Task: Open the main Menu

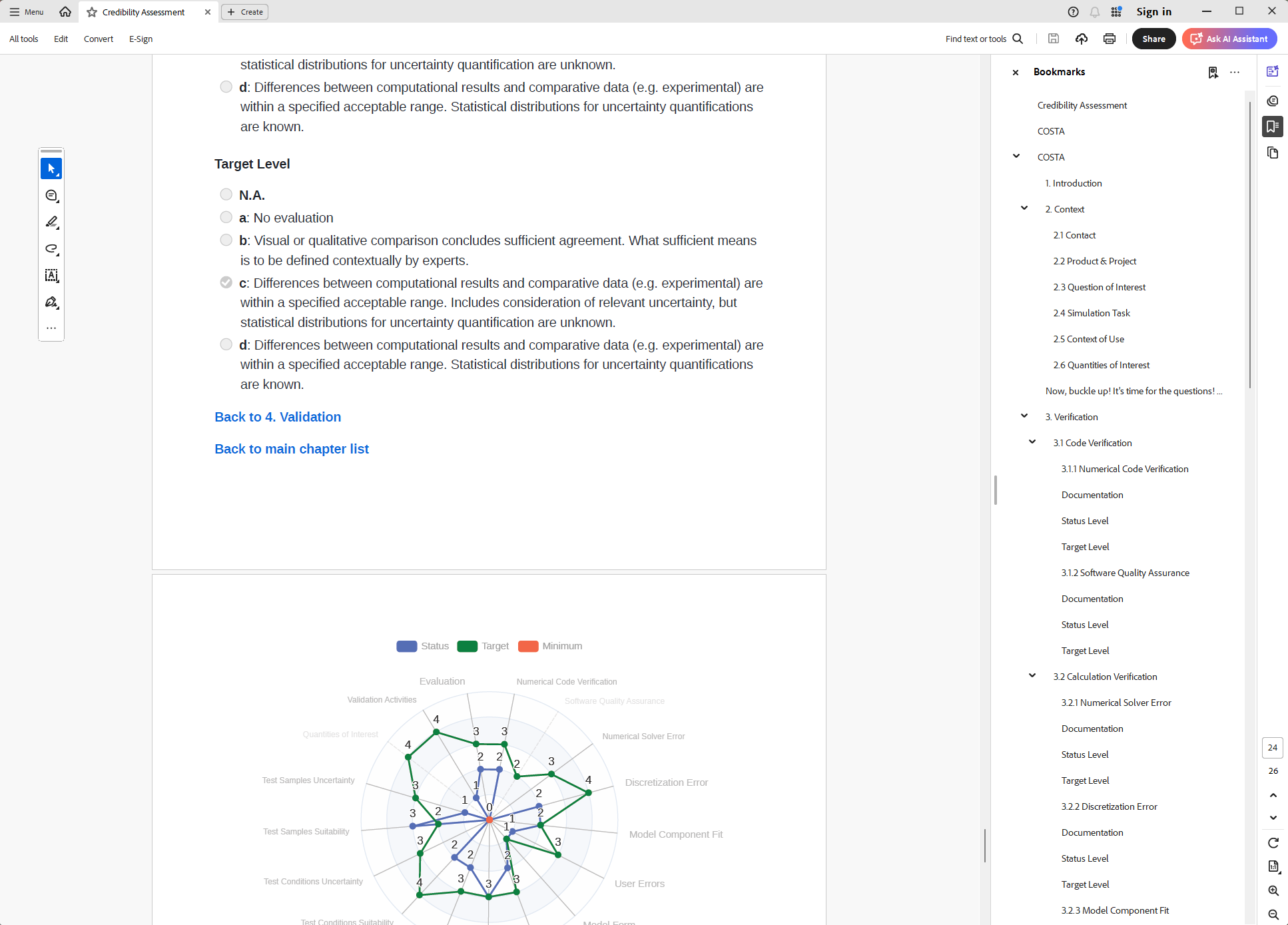Action: pyautogui.click(x=27, y=12)
